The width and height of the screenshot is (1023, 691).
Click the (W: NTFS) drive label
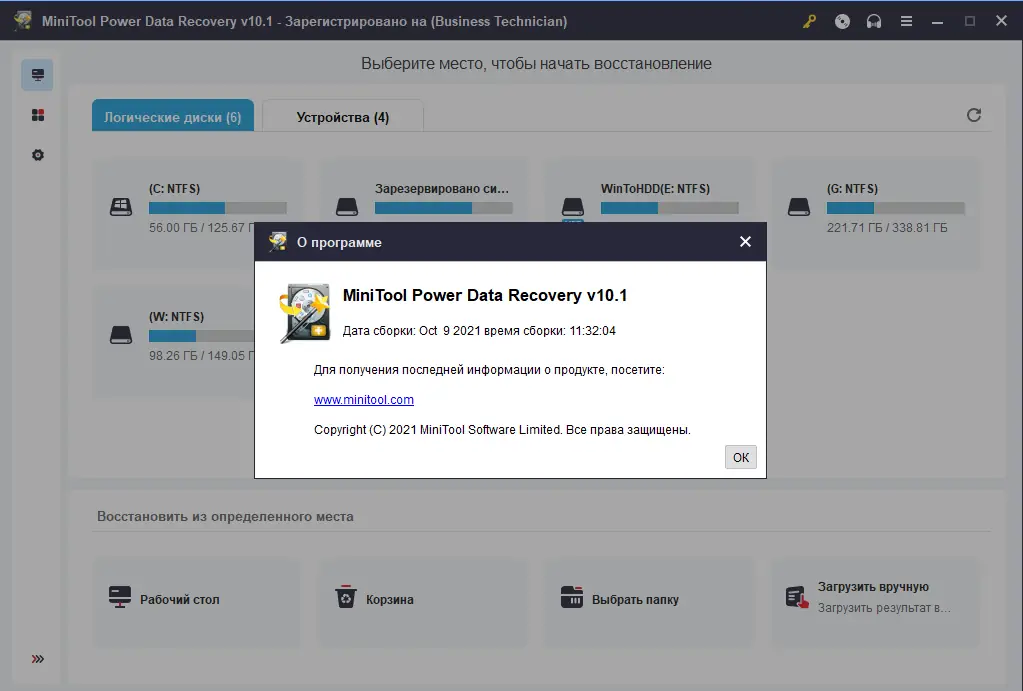click(x=176, y=317)
